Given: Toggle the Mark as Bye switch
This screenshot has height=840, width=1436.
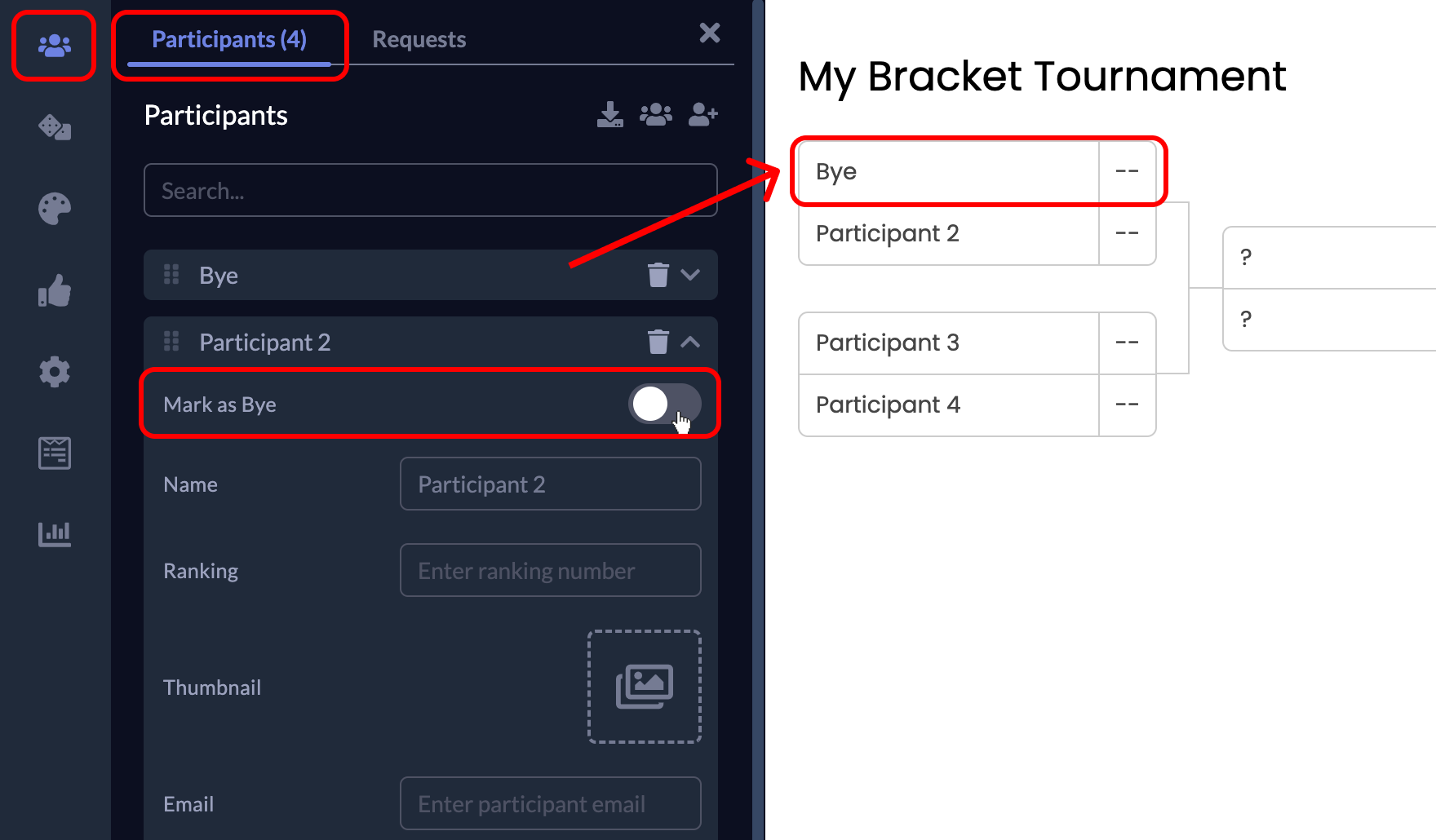Looking at the screenshot, I should pyautogui.click(x=665, y=404).
